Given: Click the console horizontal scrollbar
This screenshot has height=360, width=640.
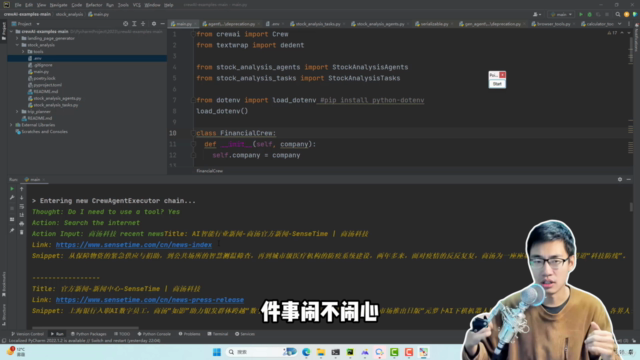Looking at the screenshot, I should pos(85,328).
